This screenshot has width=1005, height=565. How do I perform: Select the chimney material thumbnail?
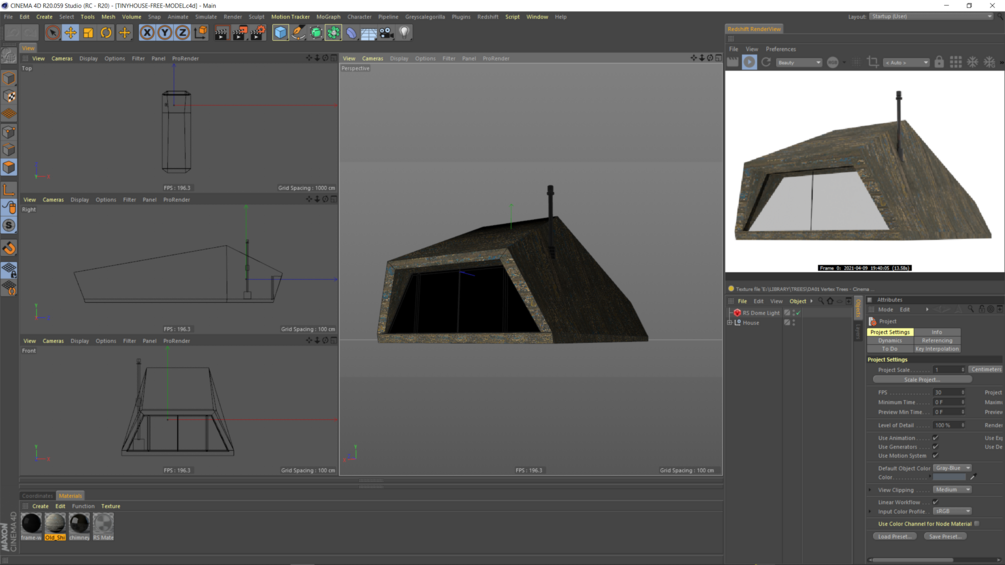click(79, 527)
